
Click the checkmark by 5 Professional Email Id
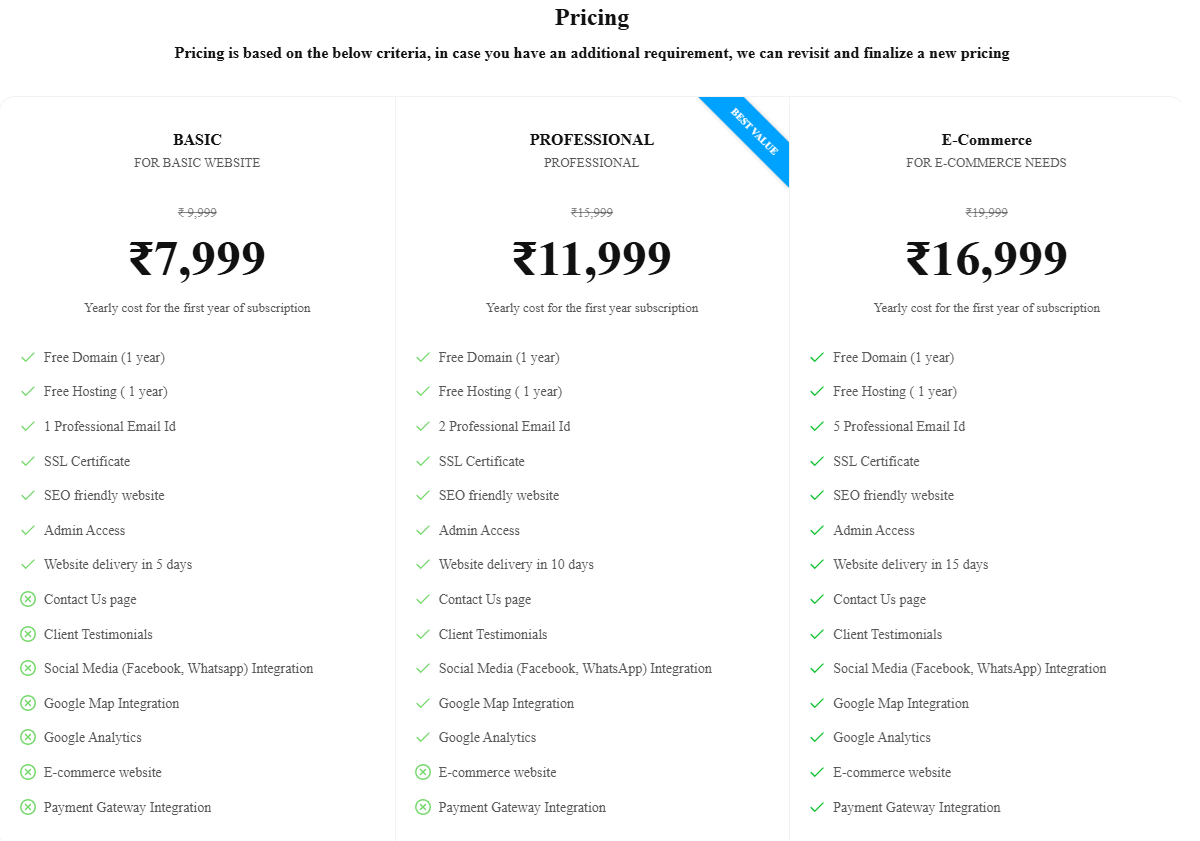click(817, 426)
